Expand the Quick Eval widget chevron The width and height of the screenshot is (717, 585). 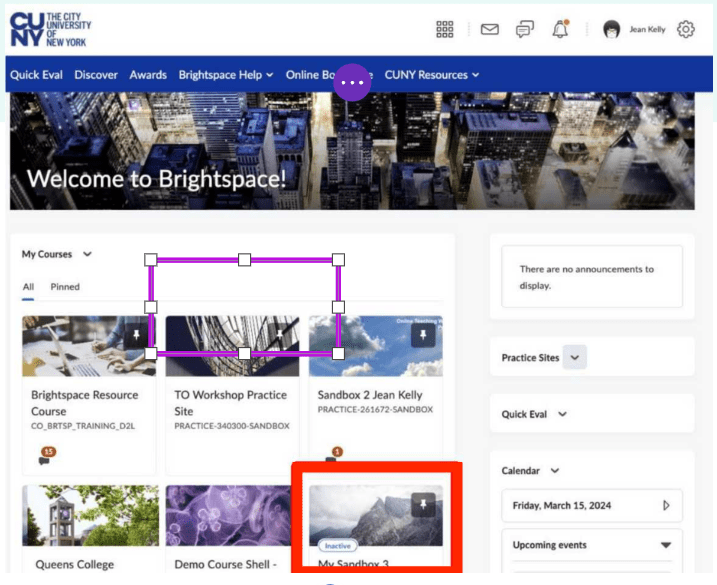pos(562,414)
